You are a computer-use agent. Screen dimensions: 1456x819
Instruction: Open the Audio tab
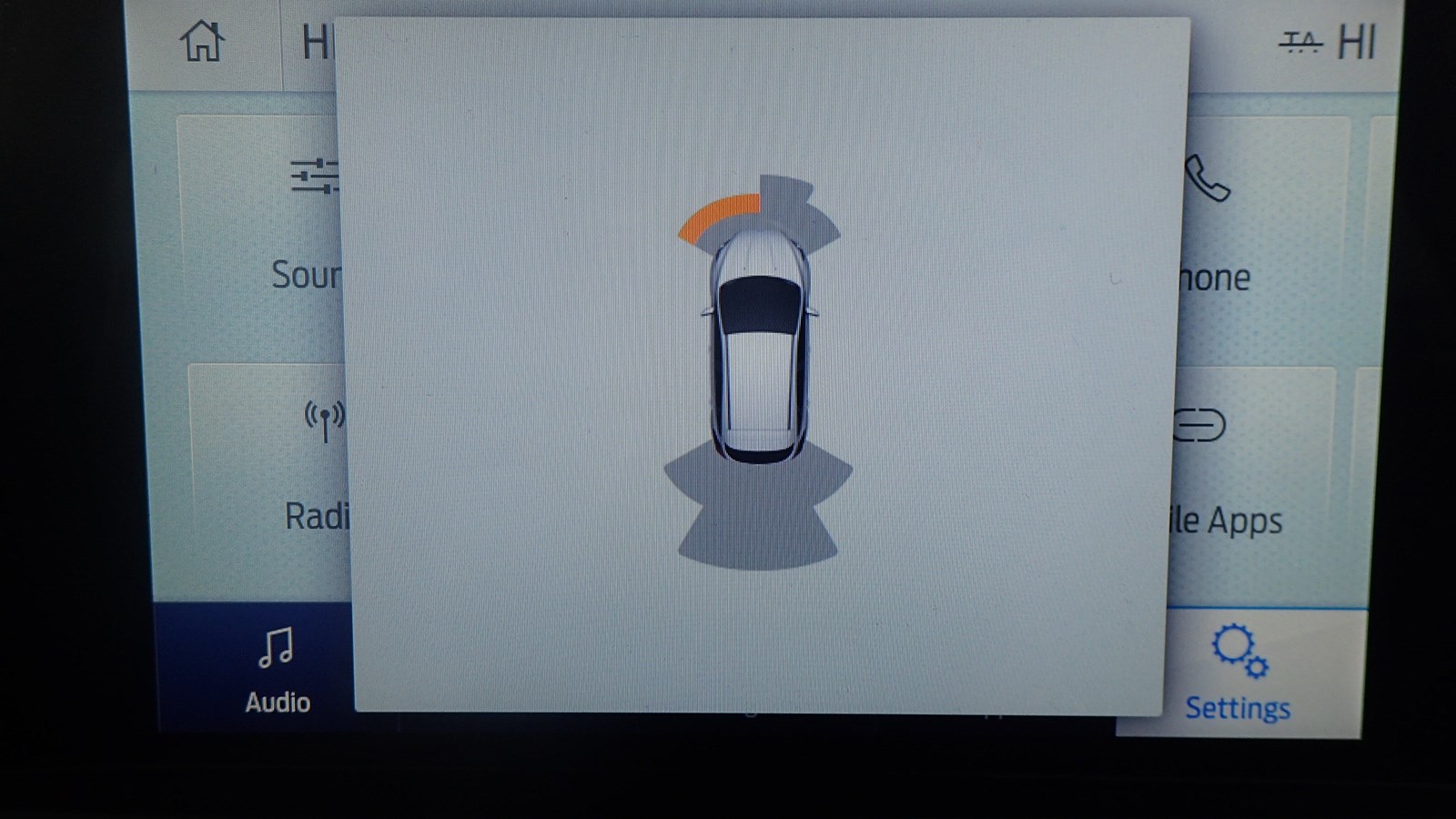click(278, 669)
